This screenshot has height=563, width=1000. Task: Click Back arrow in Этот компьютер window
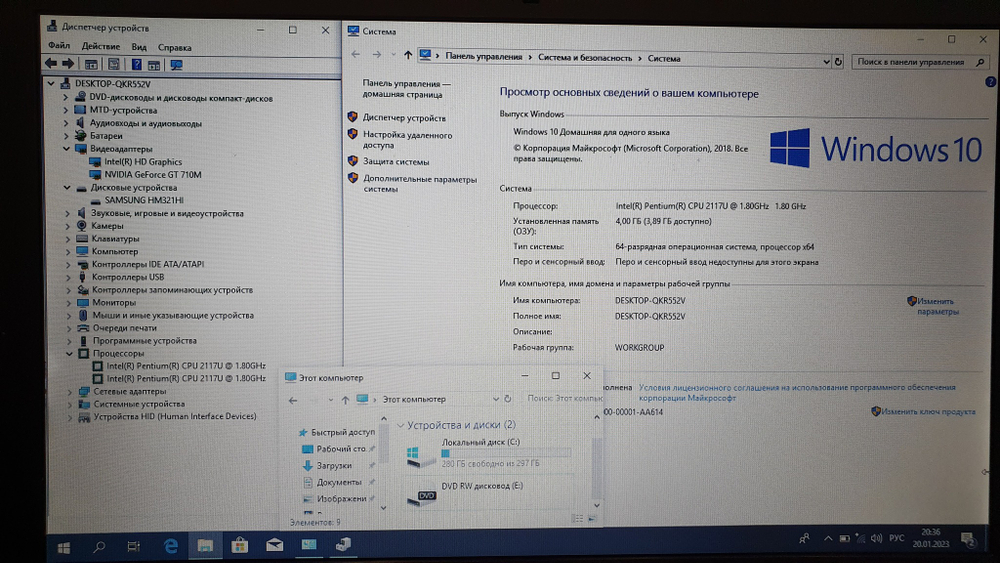coord(293,400)
